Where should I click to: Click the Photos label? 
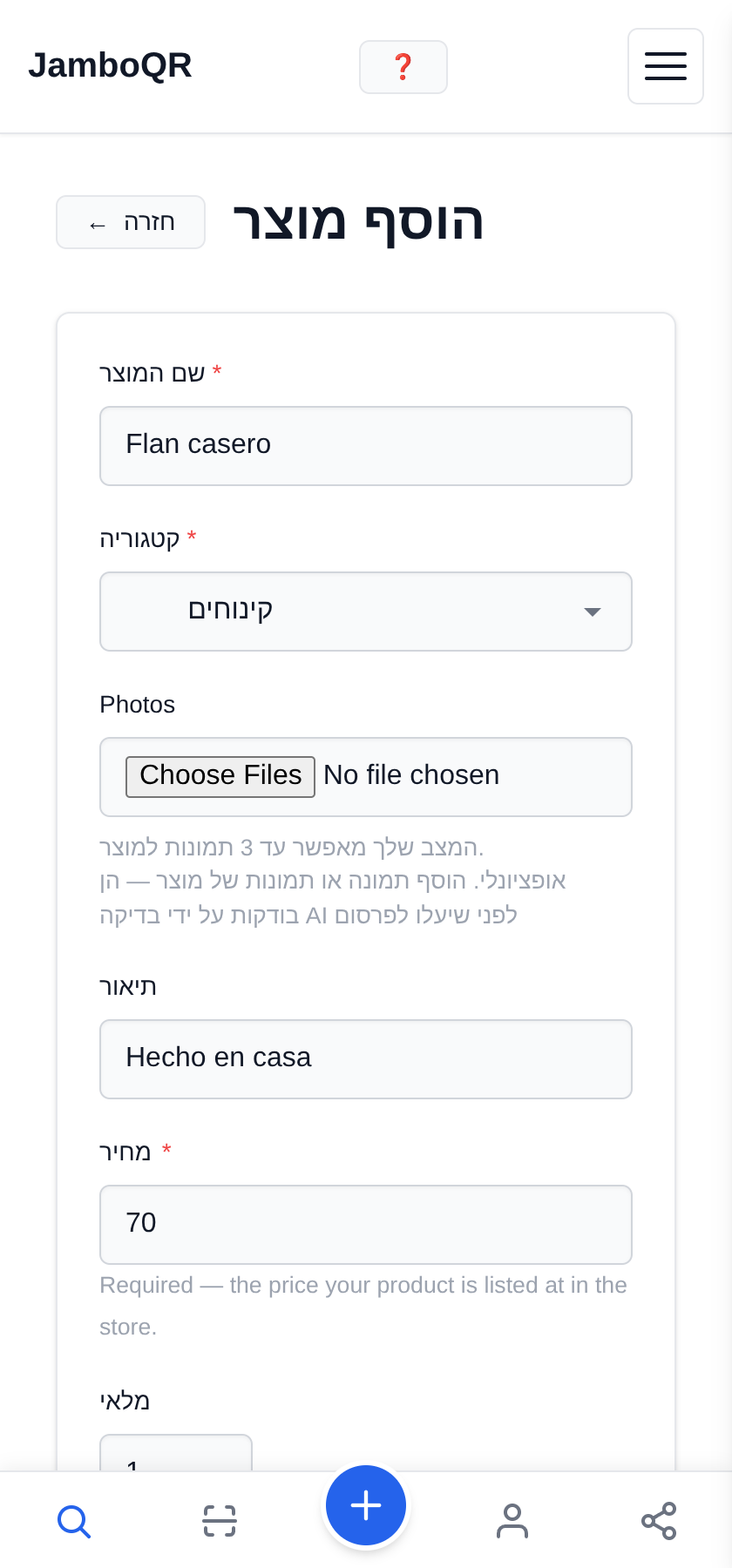pos(138,705)
